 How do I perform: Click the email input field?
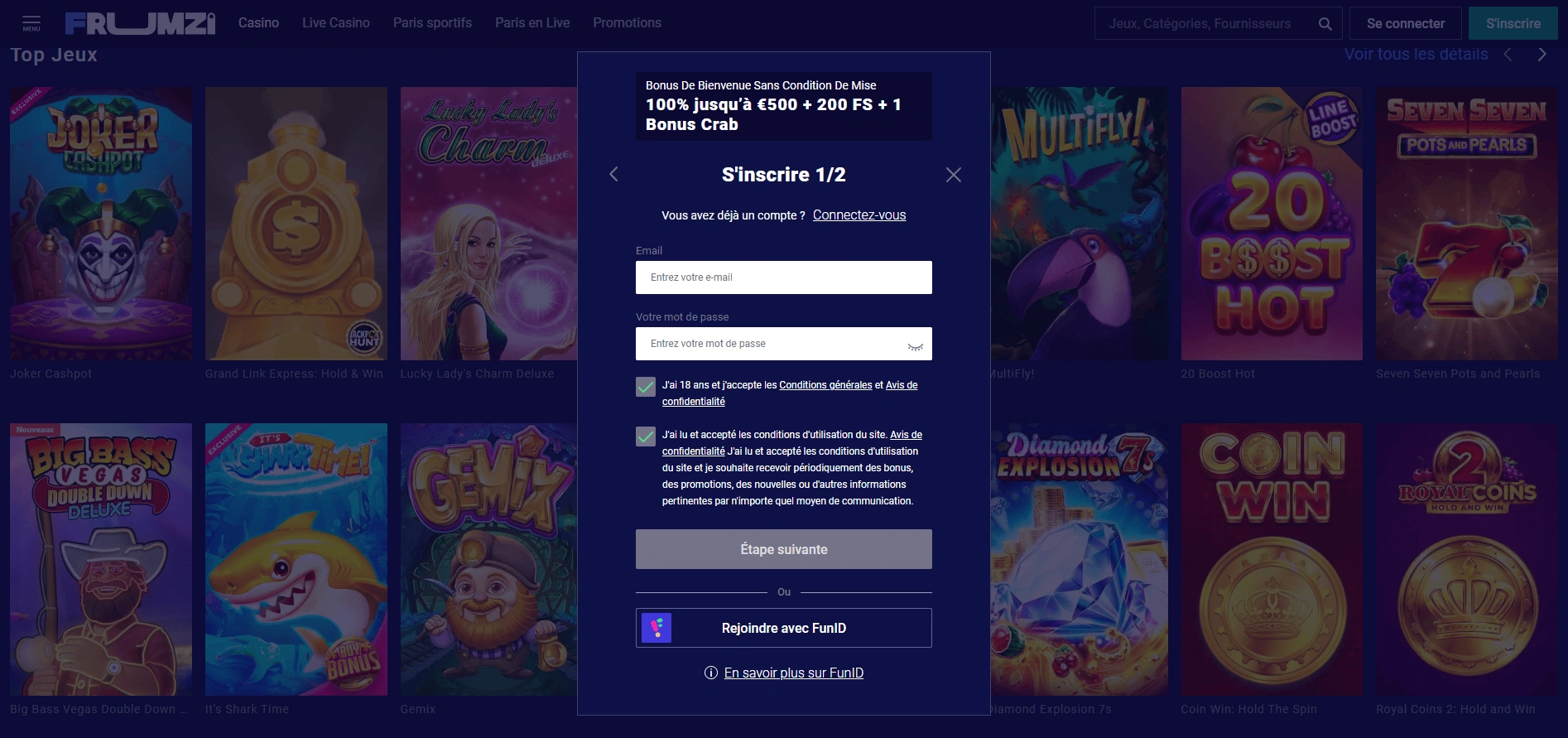(x=783, y=277)
